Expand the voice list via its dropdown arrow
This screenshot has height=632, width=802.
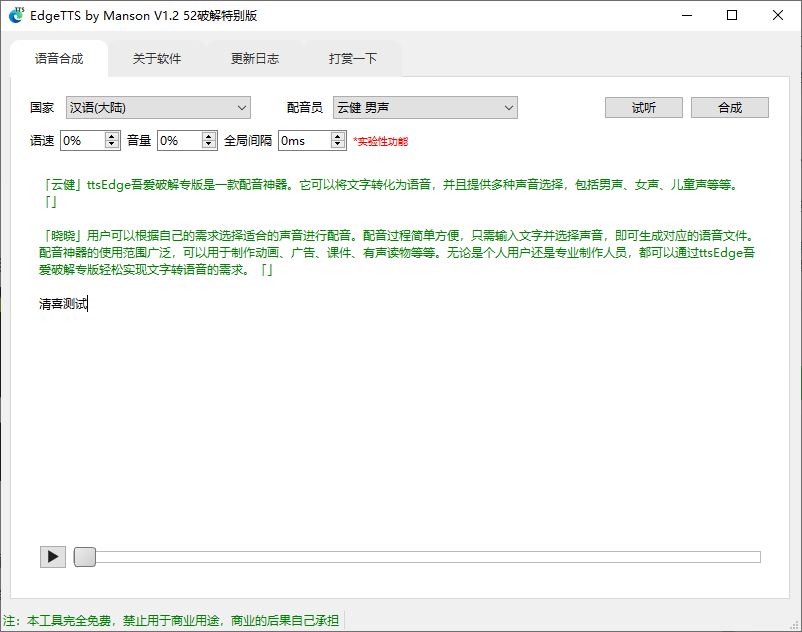point(507,107)
